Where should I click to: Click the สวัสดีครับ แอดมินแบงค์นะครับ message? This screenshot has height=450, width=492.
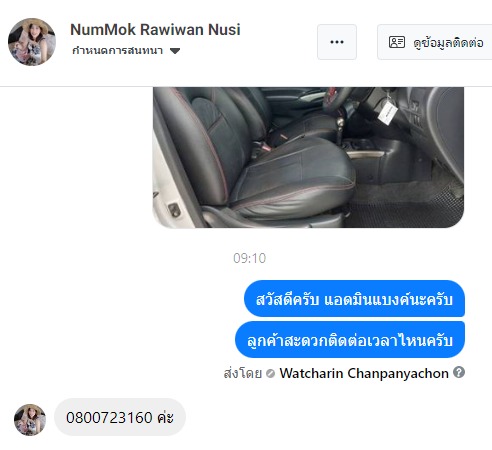(355, 299)
